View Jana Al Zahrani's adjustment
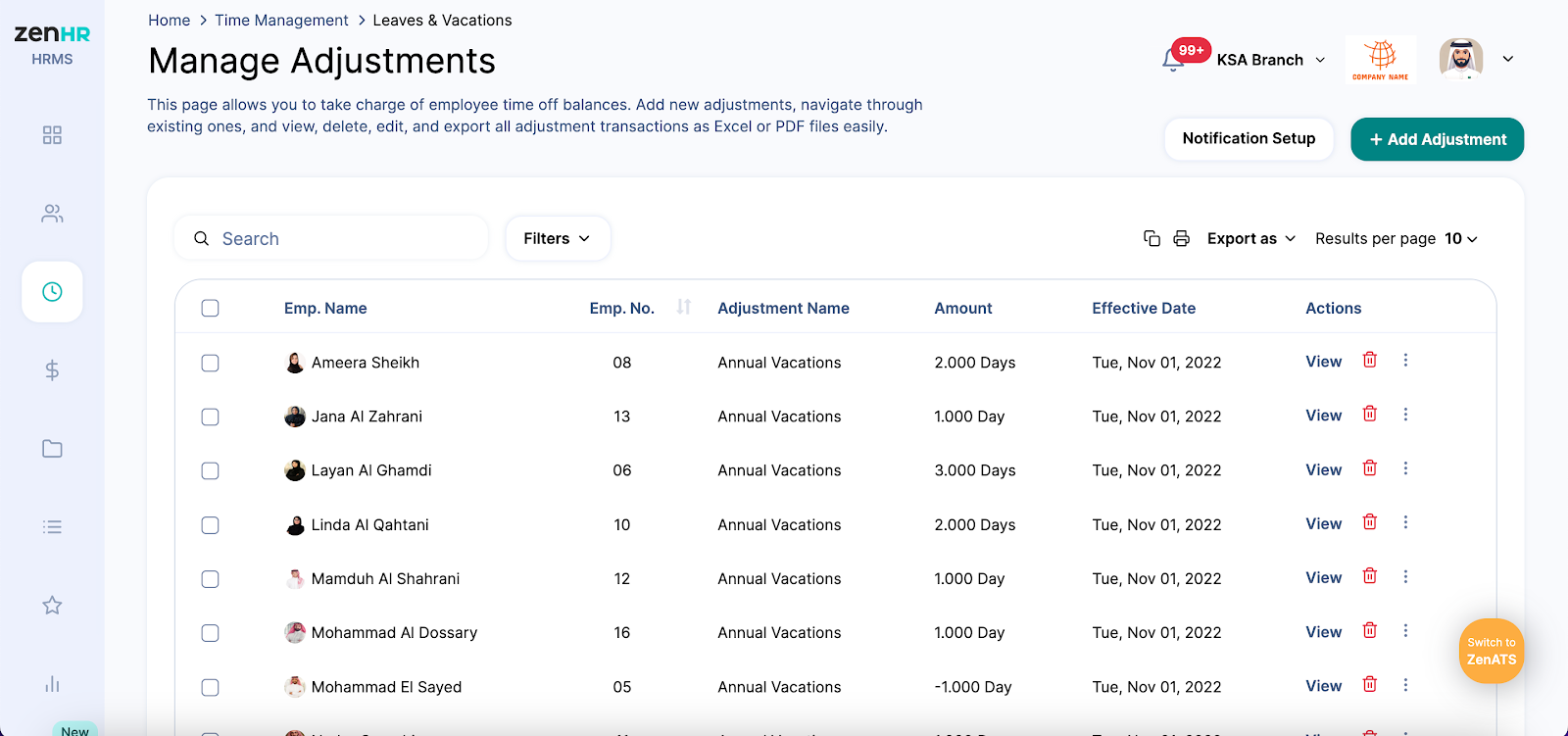1568x736 pixels. tap(1323, 416)
